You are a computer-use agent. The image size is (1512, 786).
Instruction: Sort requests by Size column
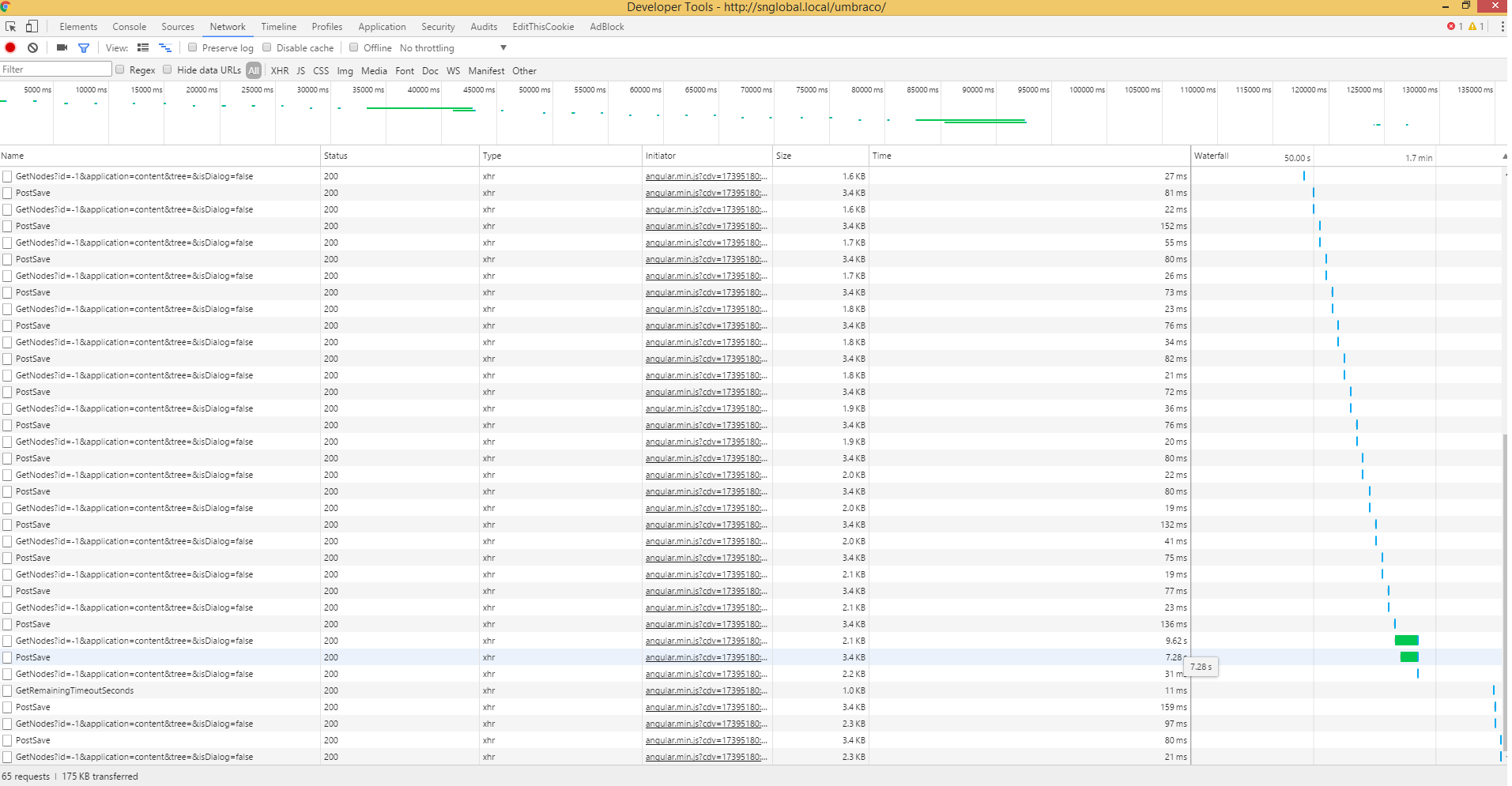point(820,156)
